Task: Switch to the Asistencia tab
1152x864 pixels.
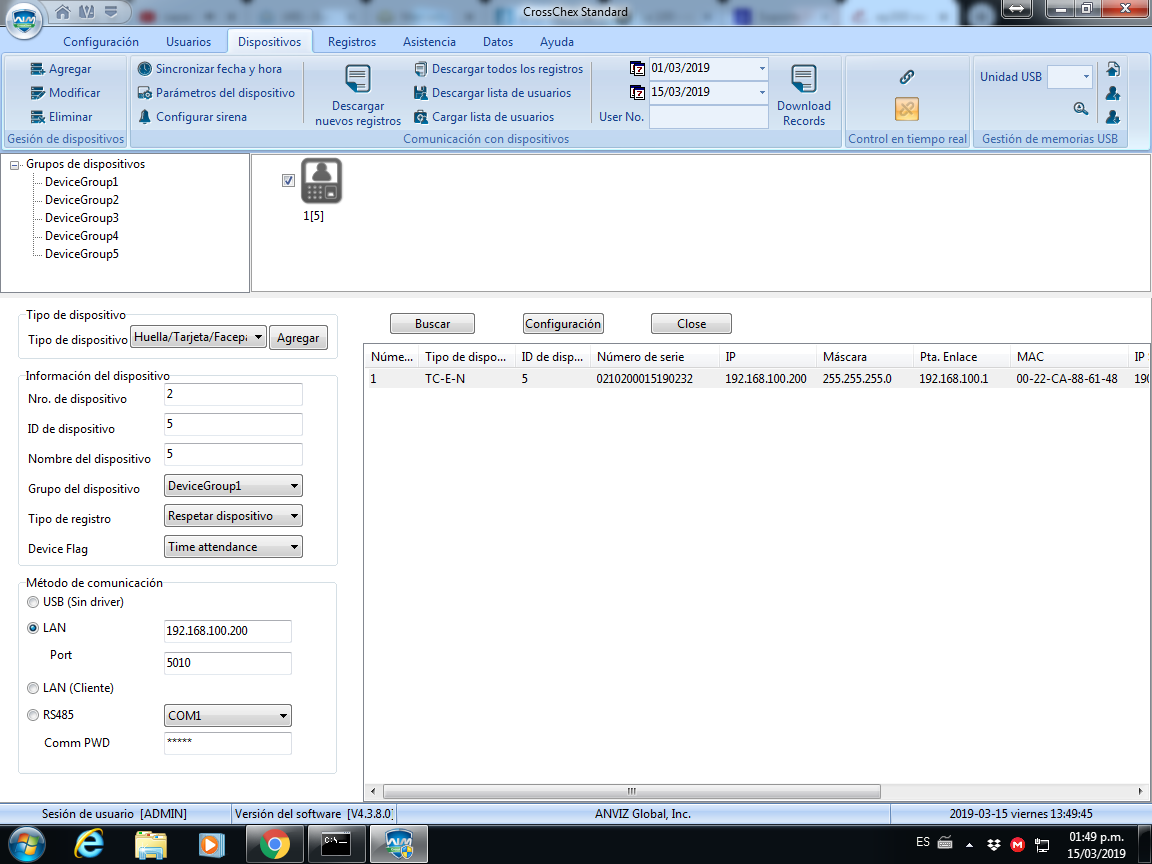Action: [x=429, y=42]
